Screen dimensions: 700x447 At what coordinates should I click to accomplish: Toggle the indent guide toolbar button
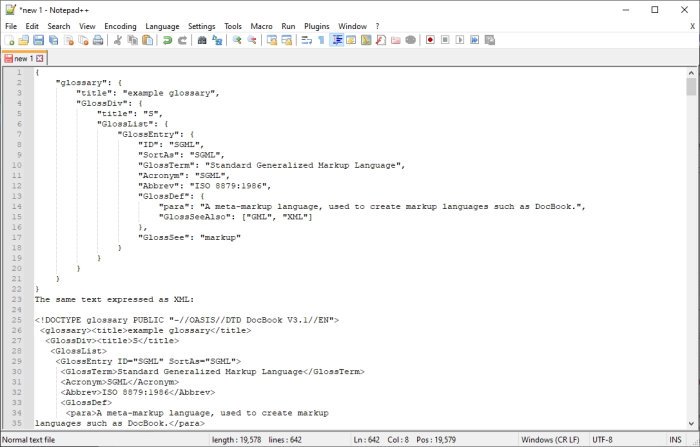coord(337,40)
